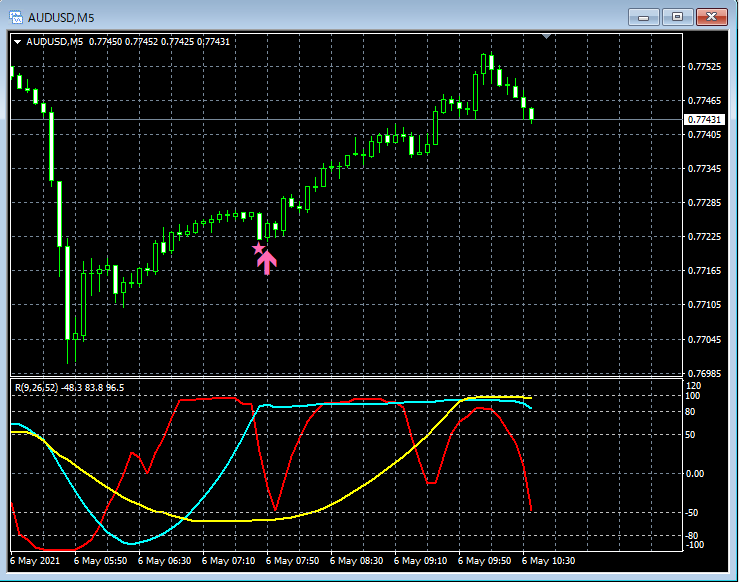Click time axis label 6 May 07:10
The image size is (740, 582).
228,561
